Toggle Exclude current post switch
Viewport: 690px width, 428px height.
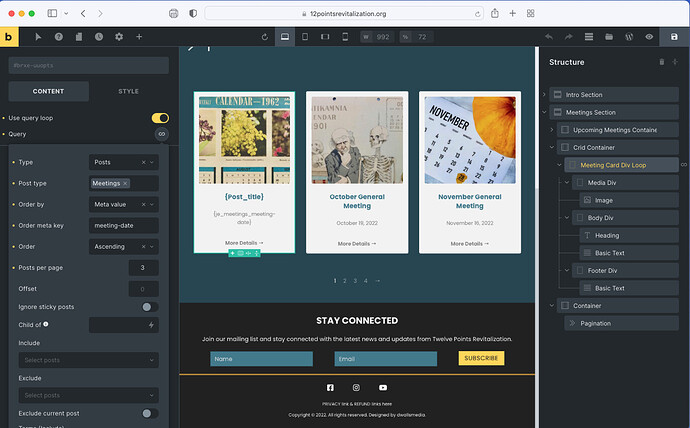(150, 413)
